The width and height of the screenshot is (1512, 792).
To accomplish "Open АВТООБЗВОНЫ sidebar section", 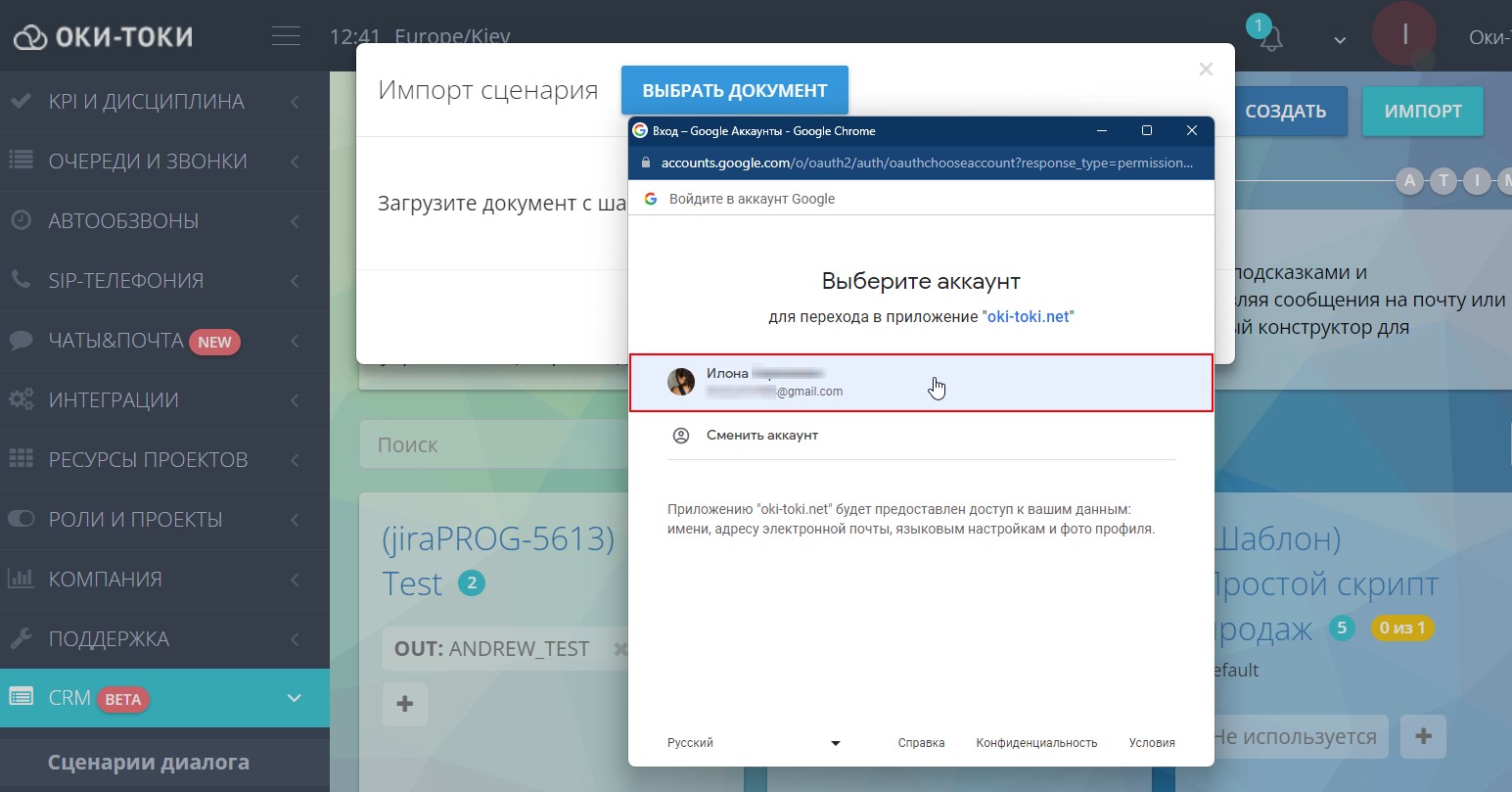I will [x=164, y=221].
